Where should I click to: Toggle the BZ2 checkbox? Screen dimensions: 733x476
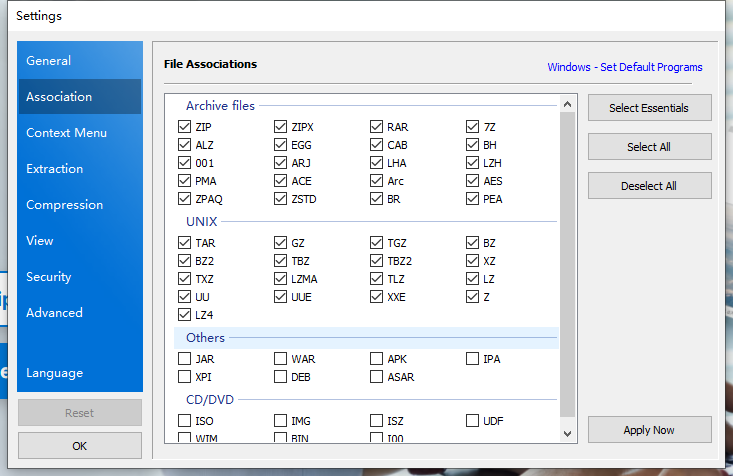click(x=184, y=261)
